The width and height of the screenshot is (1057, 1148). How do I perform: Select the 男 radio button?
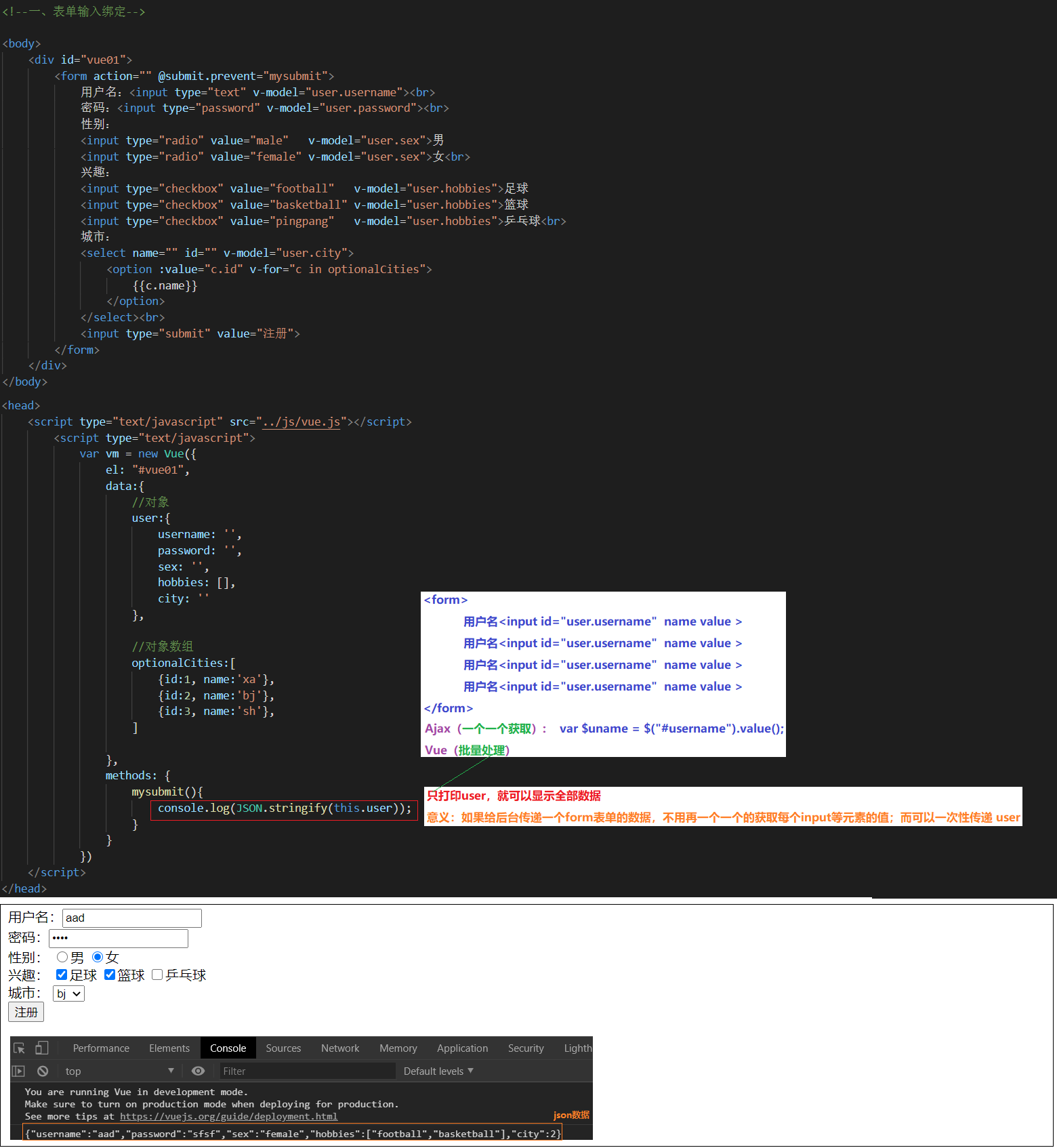click(62, 958)
